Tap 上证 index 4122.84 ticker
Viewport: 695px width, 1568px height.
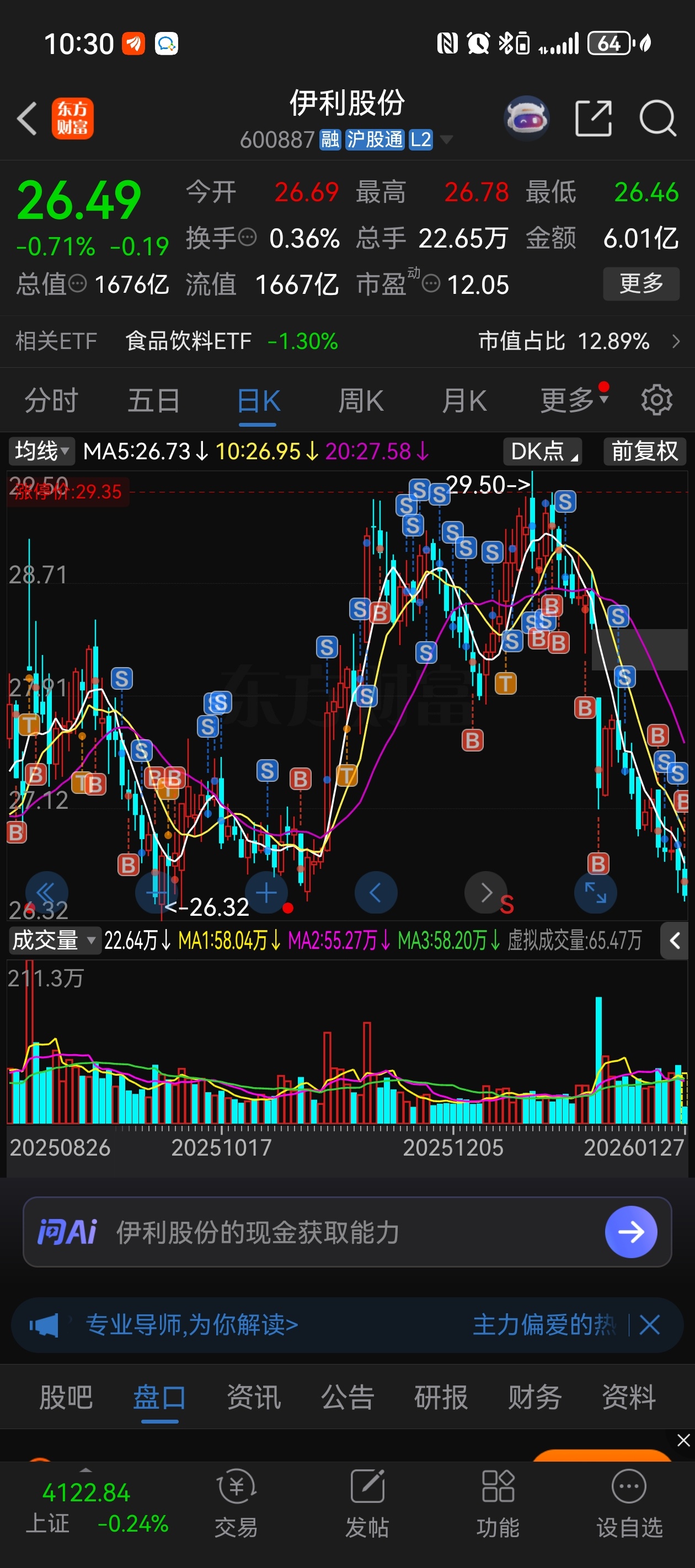point(97,1508)
